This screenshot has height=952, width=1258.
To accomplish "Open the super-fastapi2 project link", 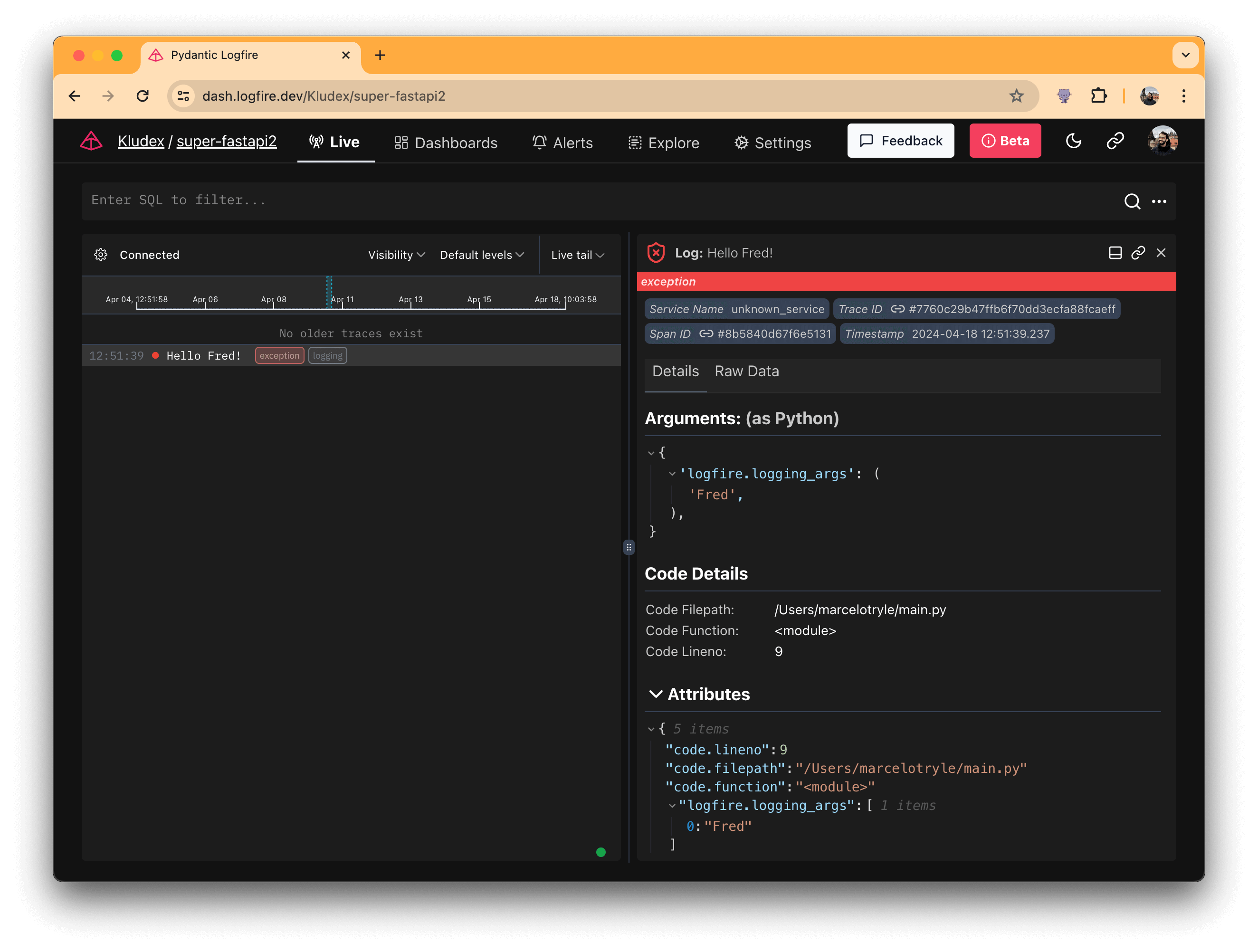I will click(x=226, y=141).
